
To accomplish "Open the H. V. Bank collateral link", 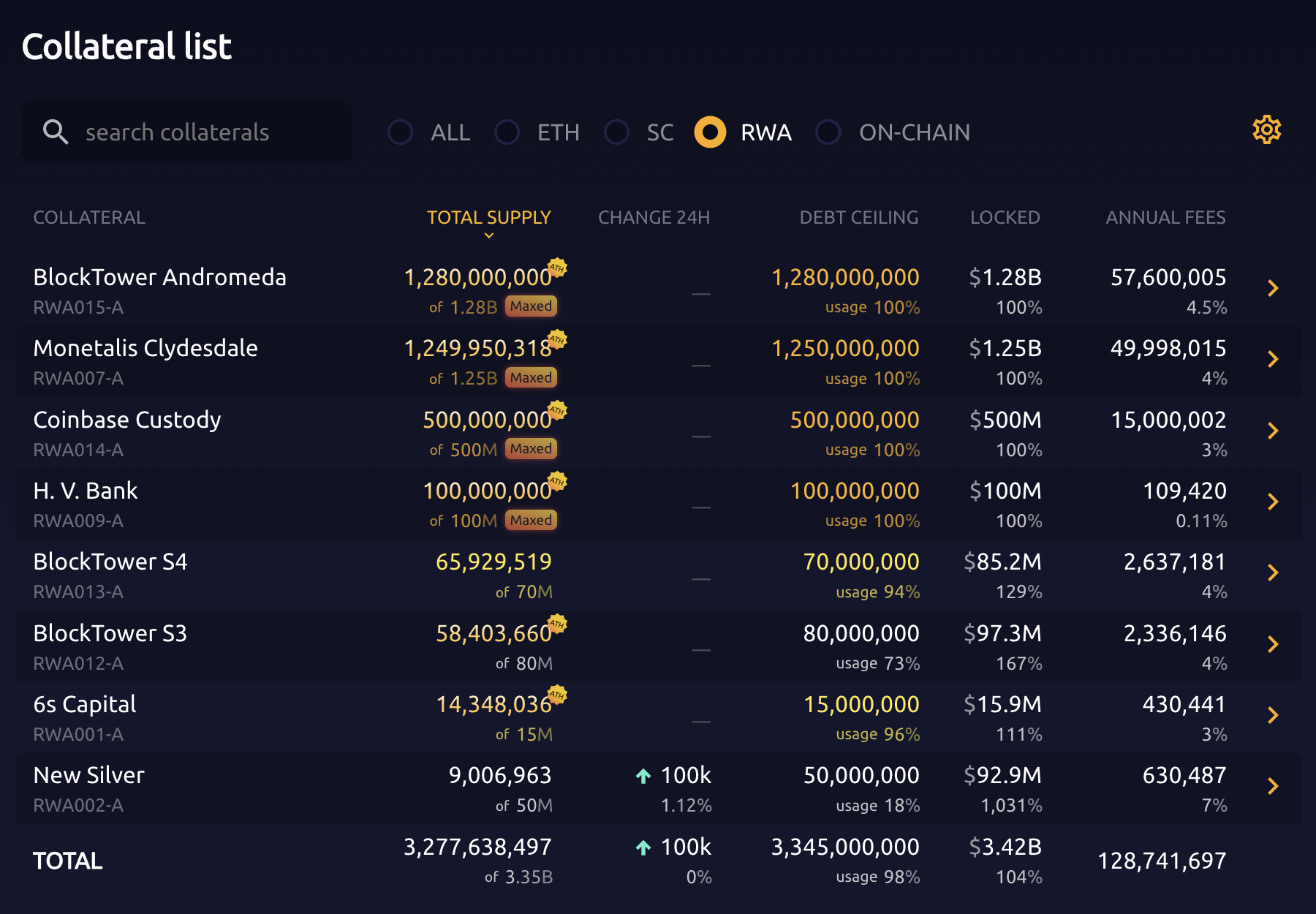I will (86, 491).
